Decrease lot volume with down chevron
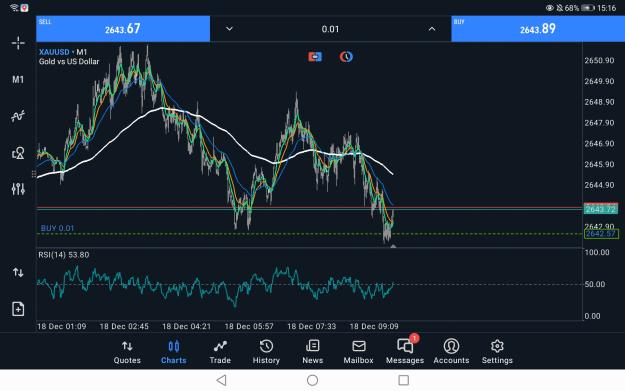Image resolution: width=625 pixels, height=391 pixels. tap(229, 29)
